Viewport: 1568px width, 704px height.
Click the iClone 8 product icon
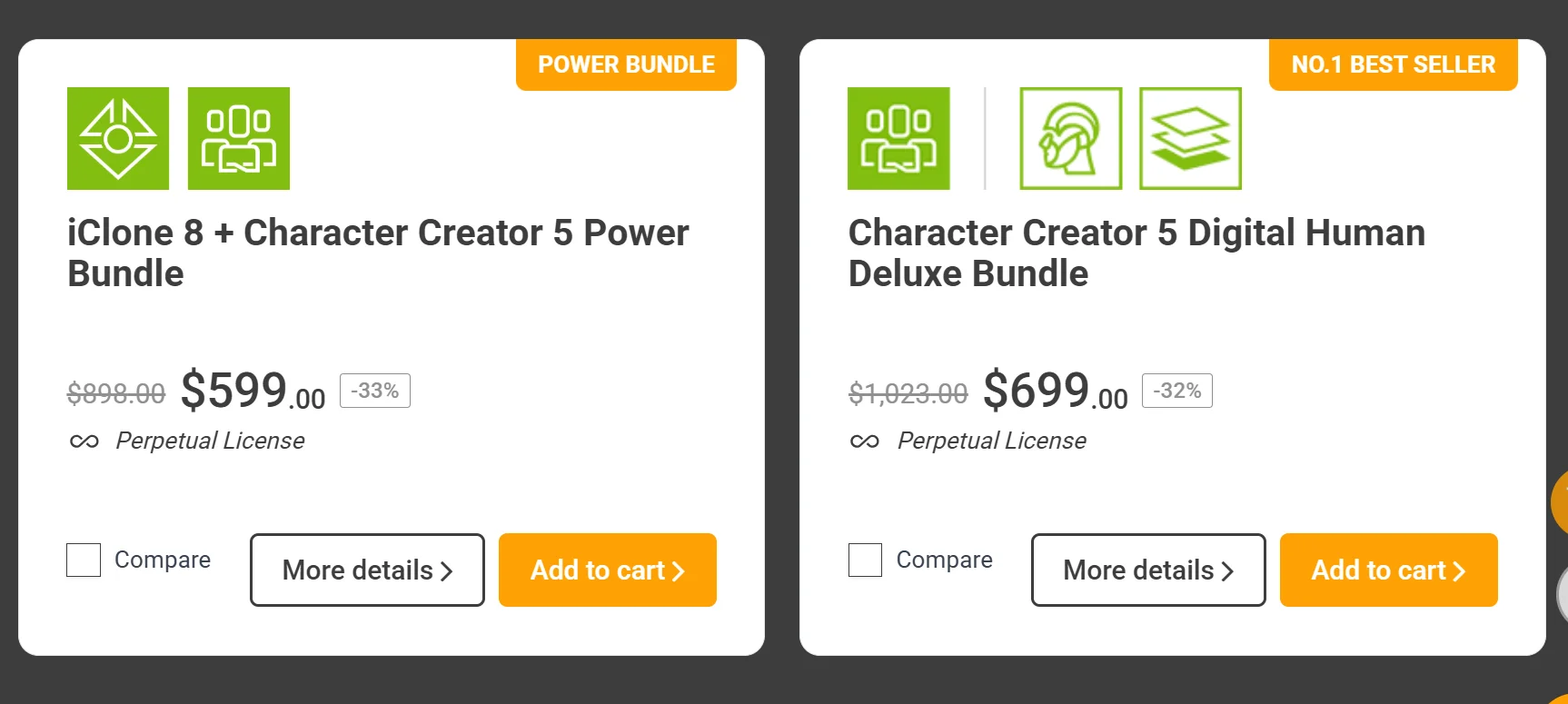click(x=118, y=138)
